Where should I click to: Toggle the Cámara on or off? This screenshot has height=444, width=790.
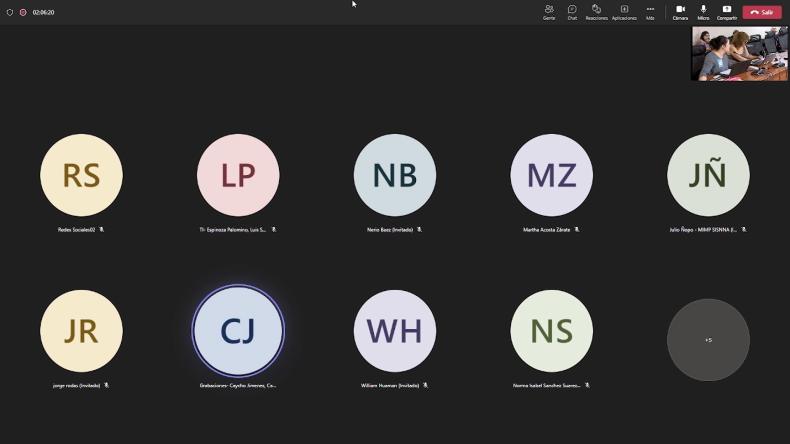(x=680, y=12)
